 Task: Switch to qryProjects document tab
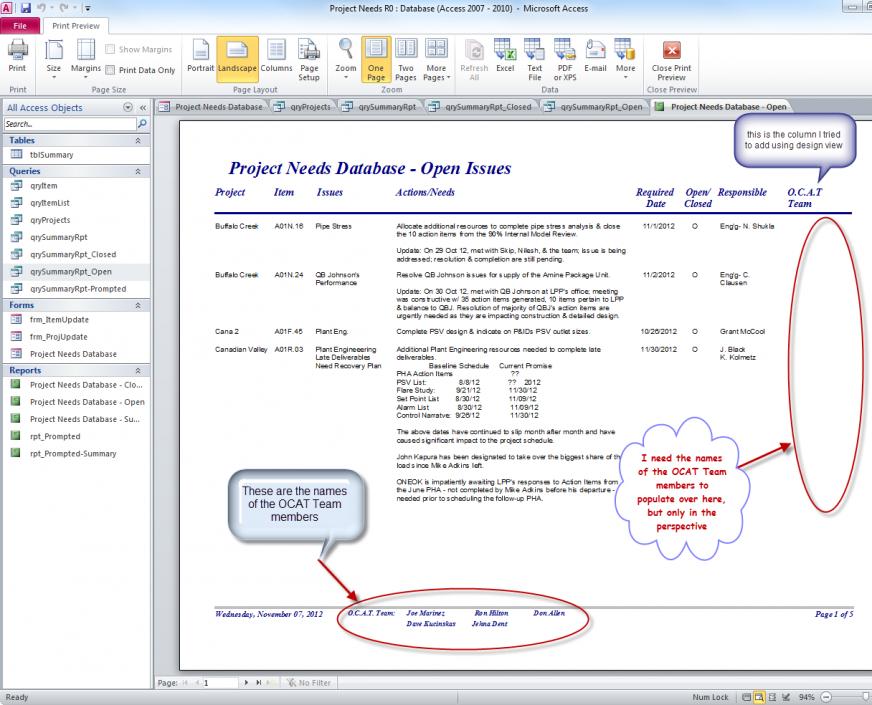coord(303,107)
